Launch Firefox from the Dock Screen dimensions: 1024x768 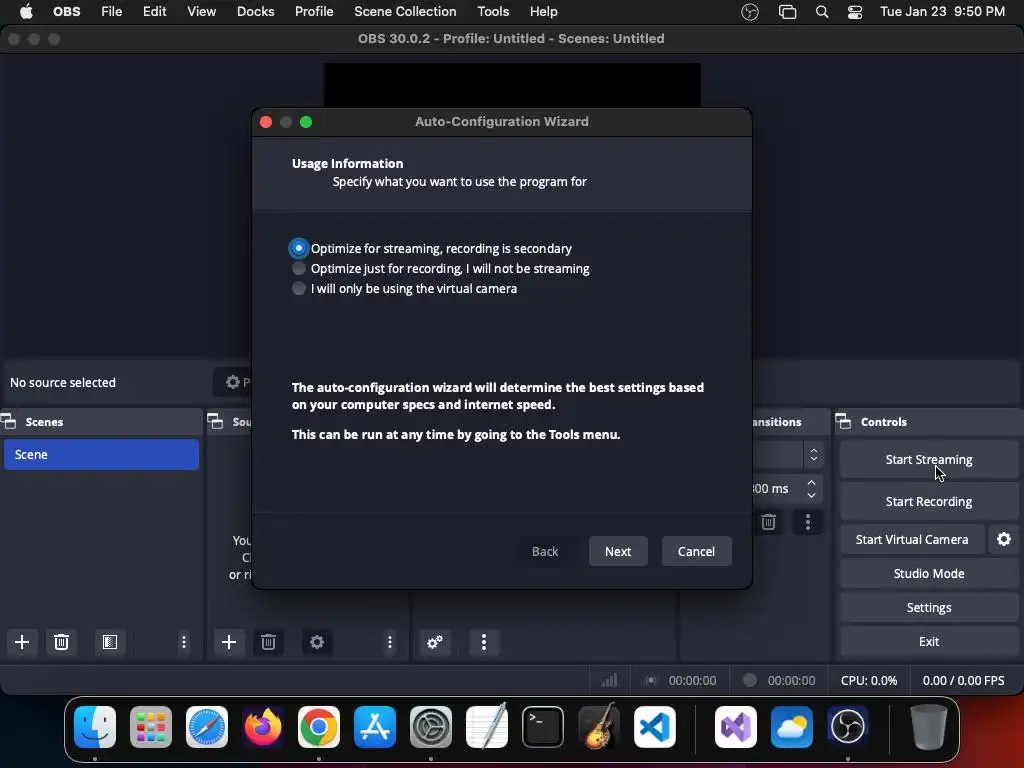point(263,727)
